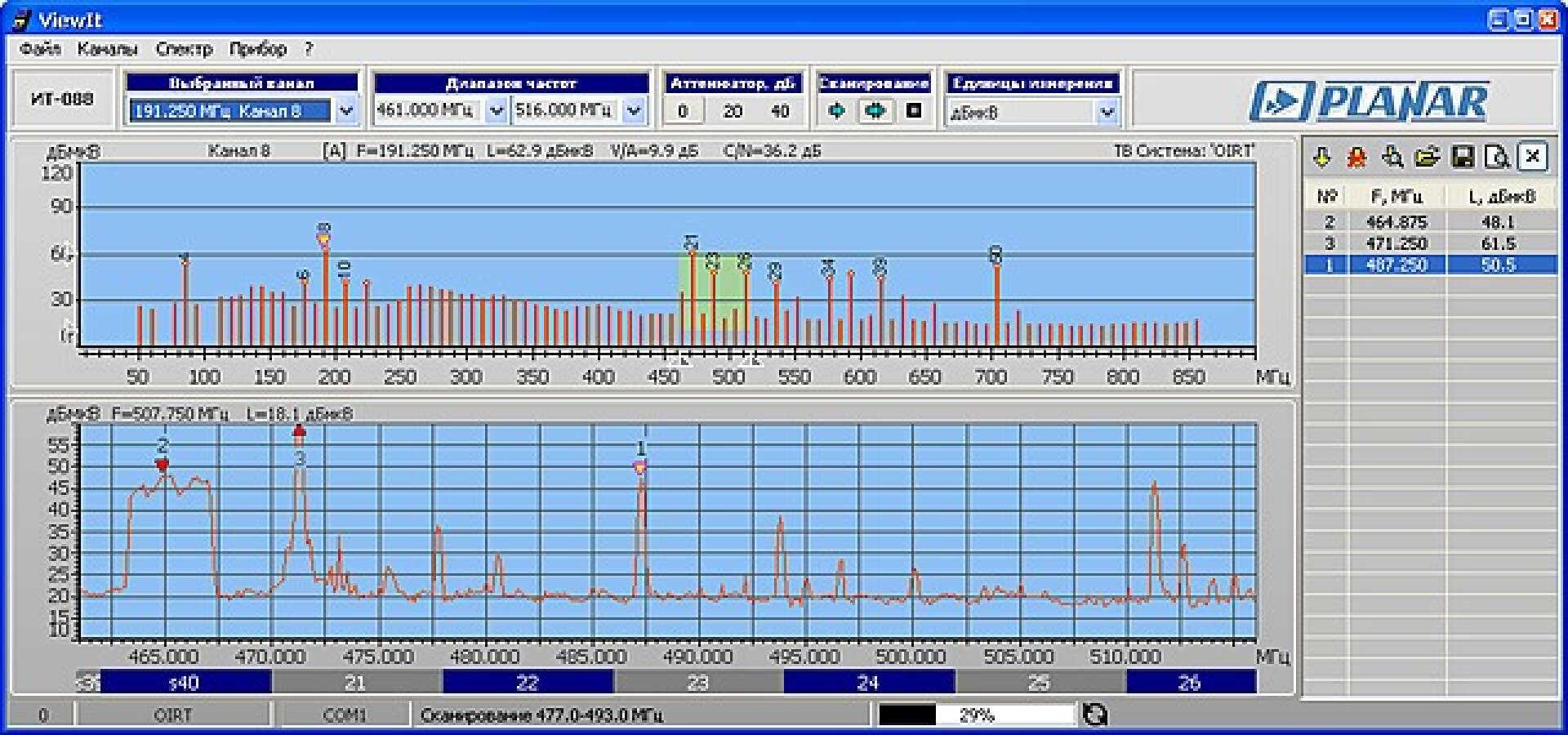Click the 29% scan progress bar
This screenshot has width=1568, height=735.
click(x=976, y=715)
